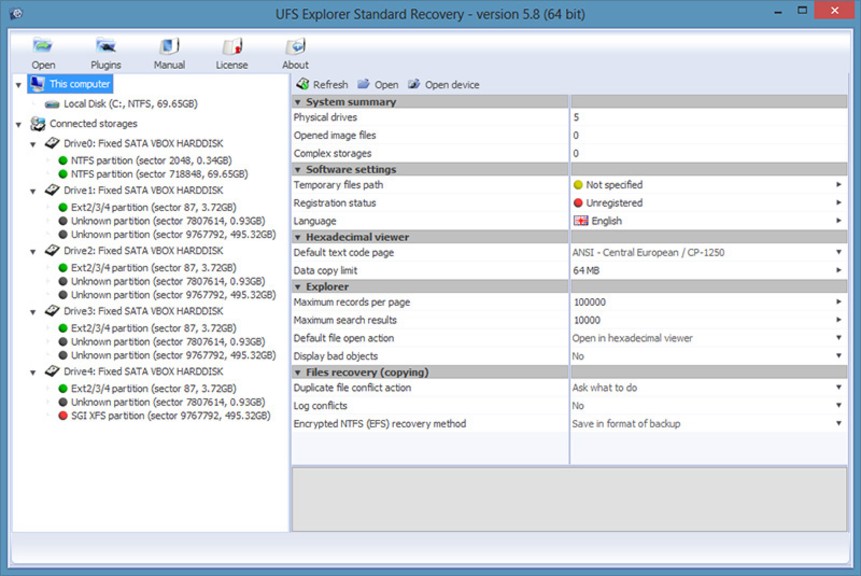
Task: Select the Local Disk C: NTFS entry
Action: 130,104
